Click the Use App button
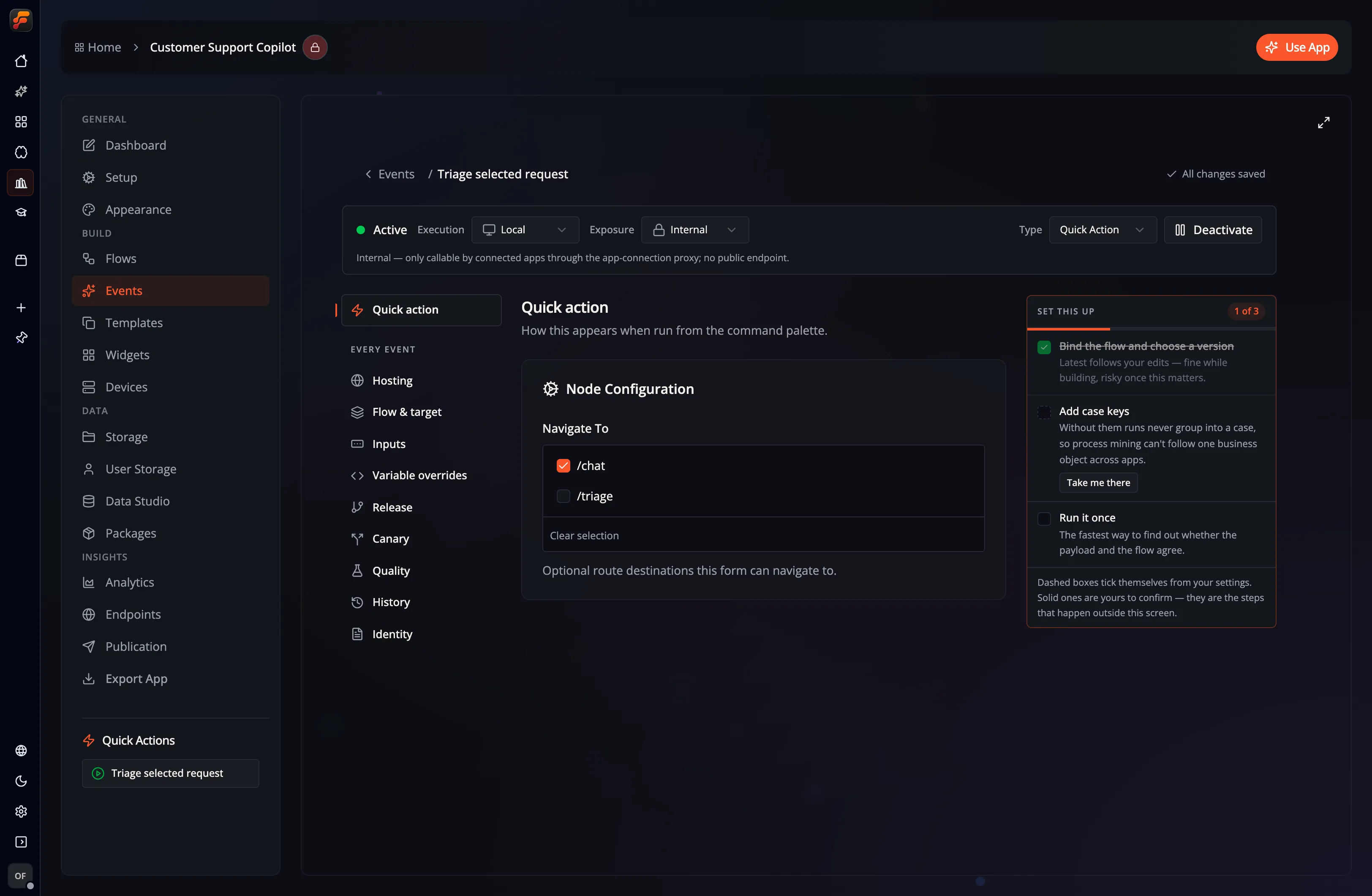This screenshot has height=896, width=1372. coord(1296,47)
